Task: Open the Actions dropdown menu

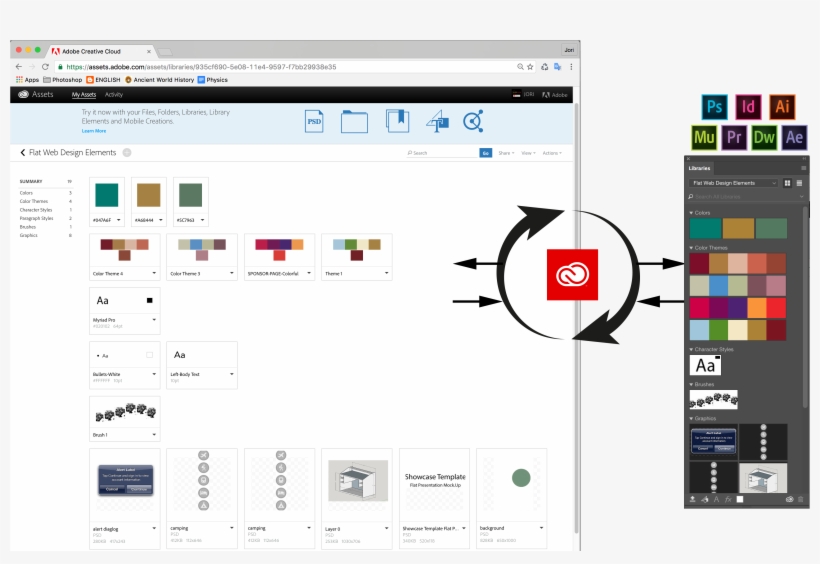Action: 551,153
